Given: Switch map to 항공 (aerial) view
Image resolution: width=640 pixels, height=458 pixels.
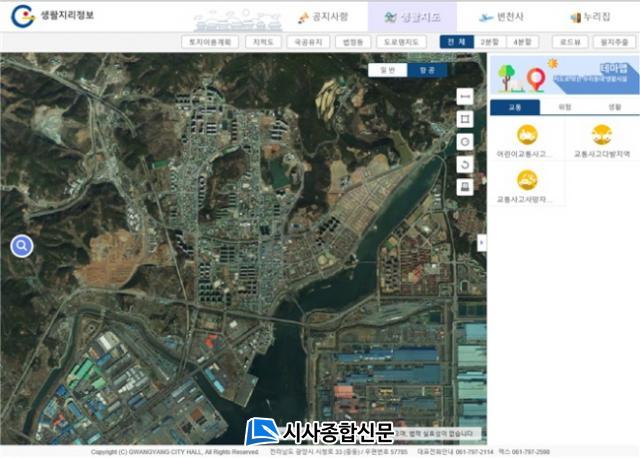Looking at the screenshot, I should pos(427,70).
